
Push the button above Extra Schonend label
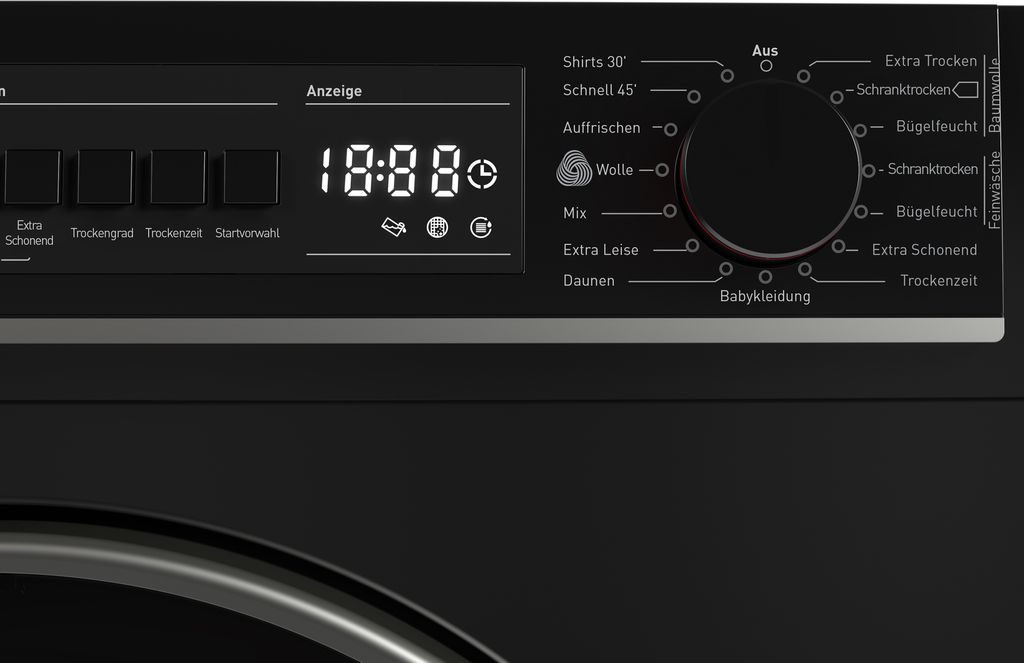click(32, 177)
